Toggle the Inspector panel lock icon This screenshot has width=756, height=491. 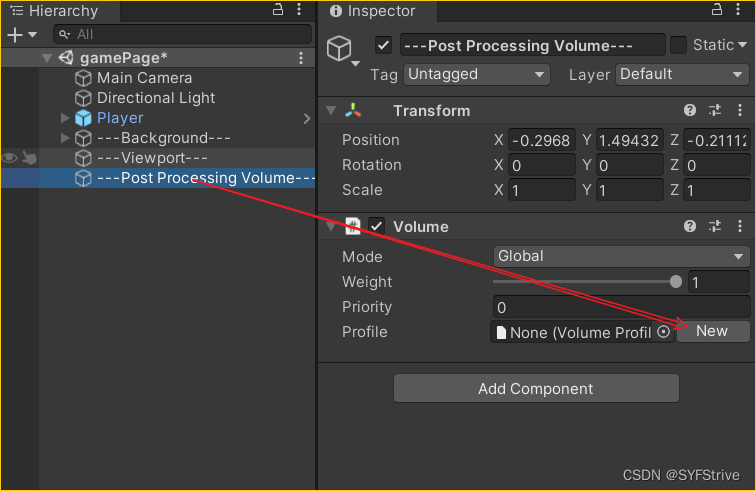[717, 9]
